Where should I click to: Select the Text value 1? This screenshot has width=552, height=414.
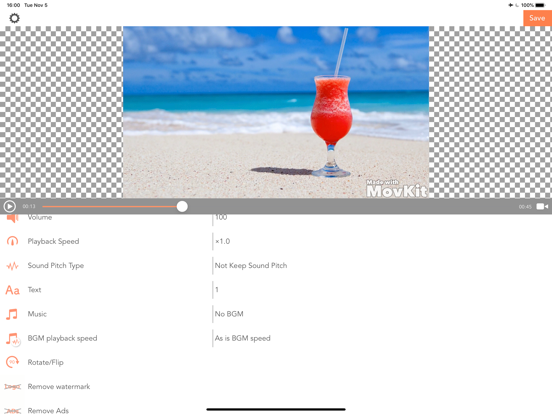pyautogui.click(x=217, y=290)
